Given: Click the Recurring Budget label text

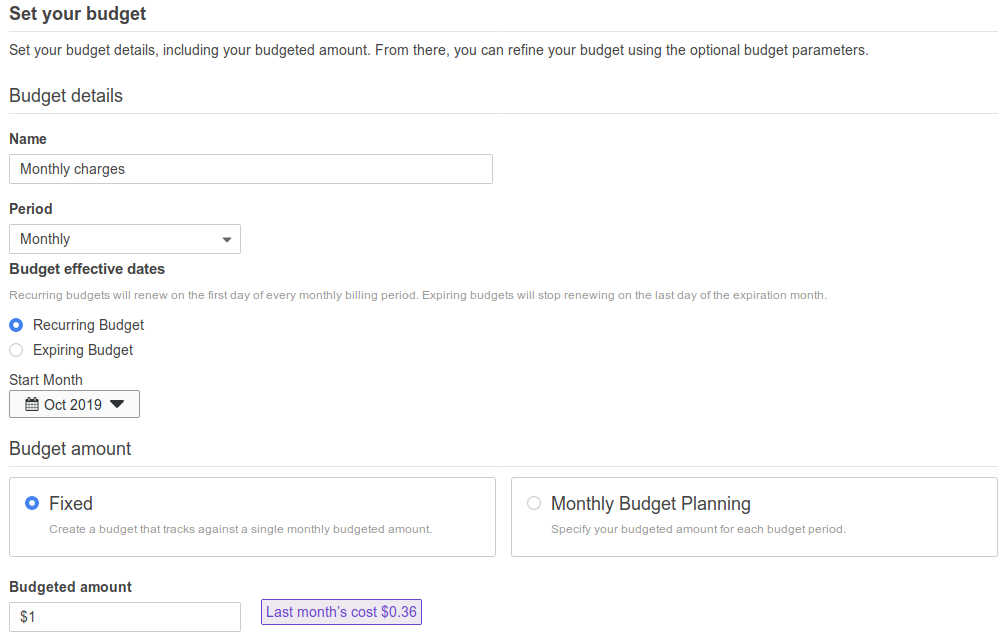Looking at the screenshot, I should (88, 325).
